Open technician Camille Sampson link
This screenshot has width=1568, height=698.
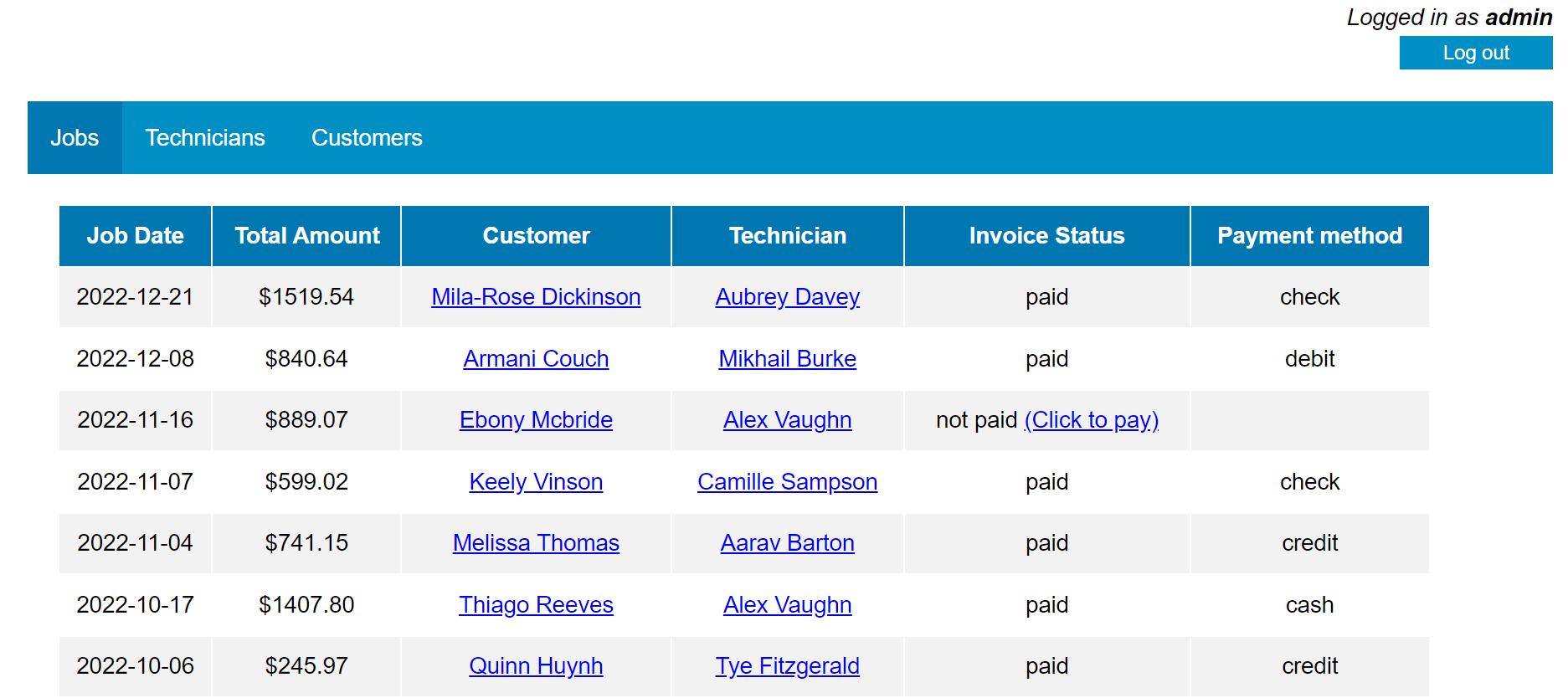[787, 482]
